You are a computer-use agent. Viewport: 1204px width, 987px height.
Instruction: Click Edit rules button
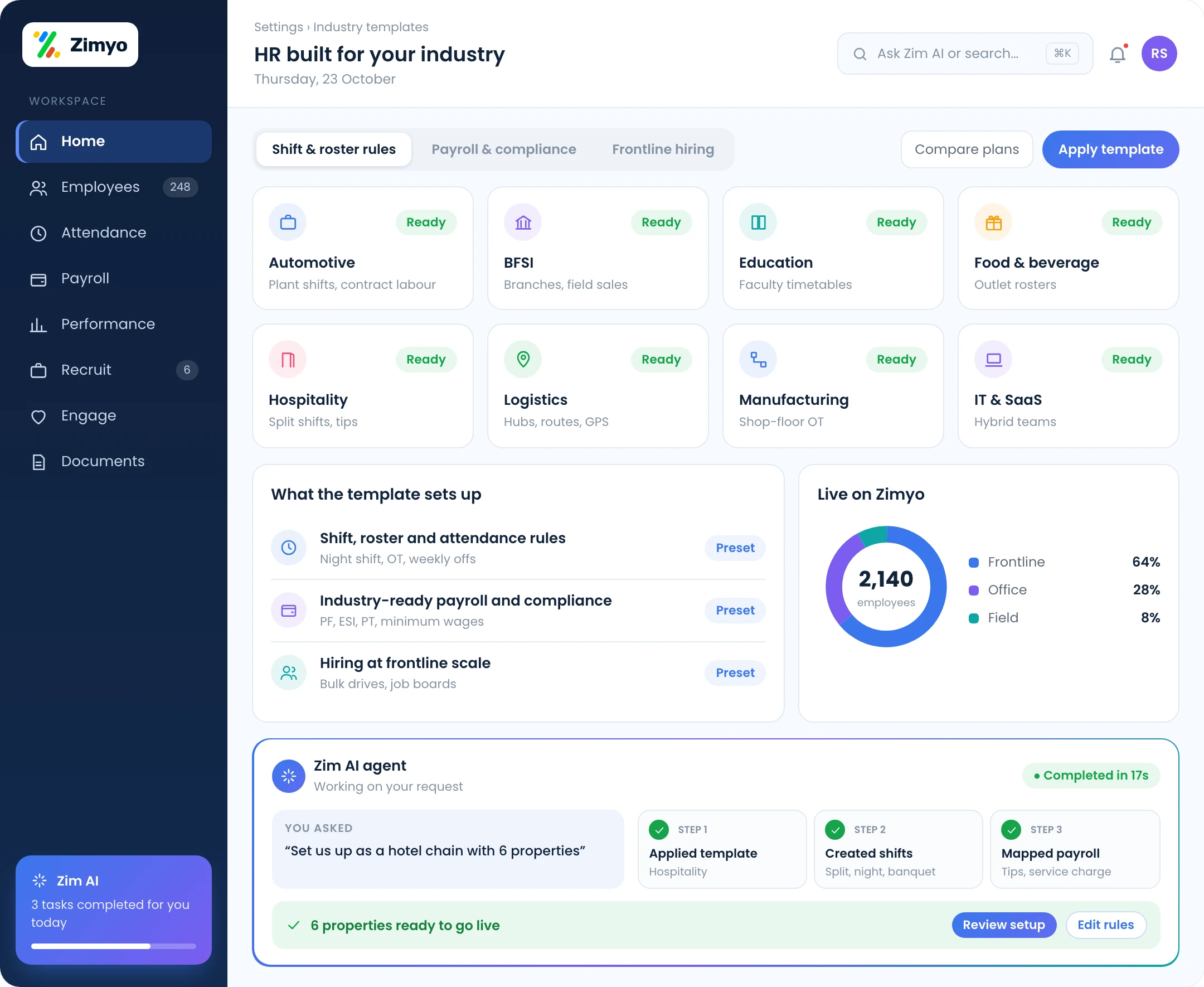click(1105, 925)
